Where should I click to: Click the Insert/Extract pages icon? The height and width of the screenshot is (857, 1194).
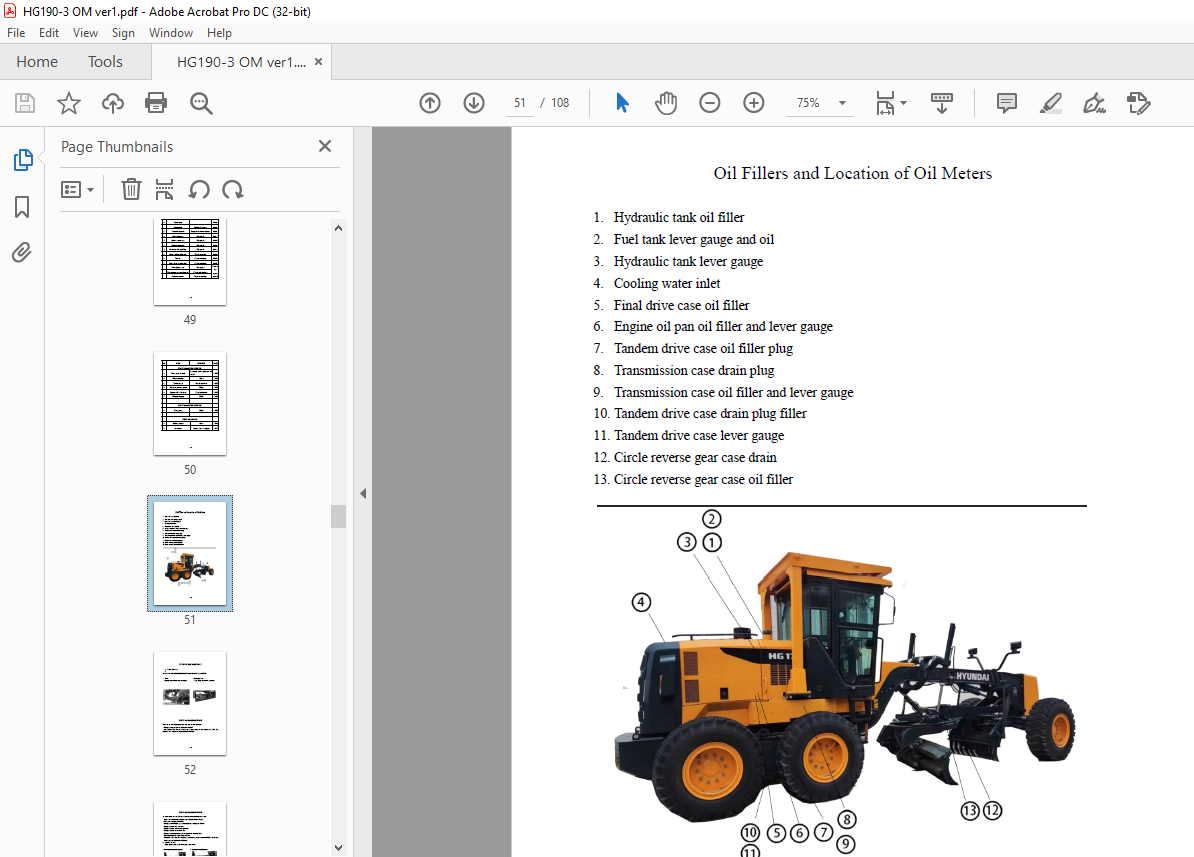[164, 189]
